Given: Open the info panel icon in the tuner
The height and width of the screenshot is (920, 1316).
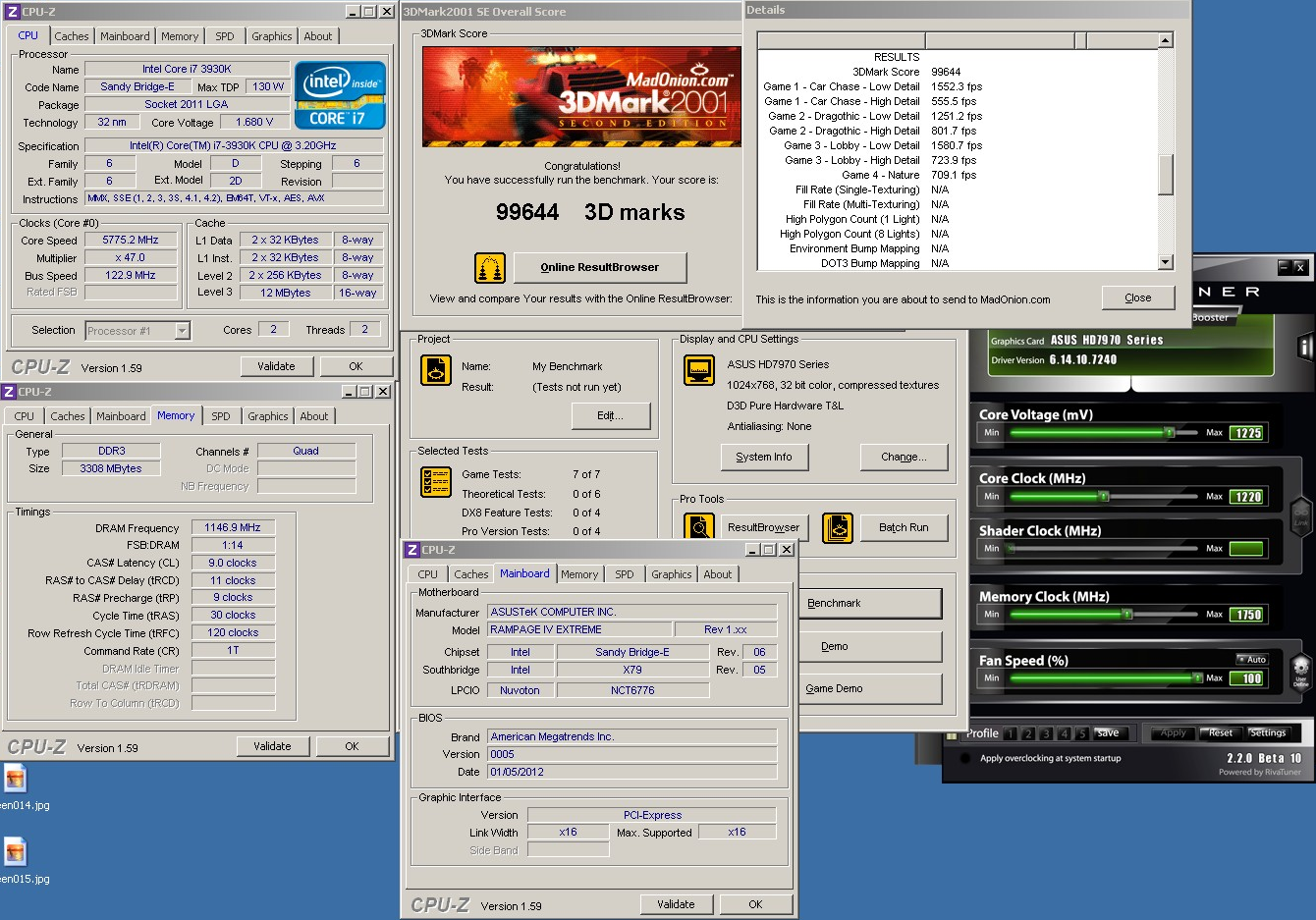Looking at the screenshot, I should (1305, 347).
